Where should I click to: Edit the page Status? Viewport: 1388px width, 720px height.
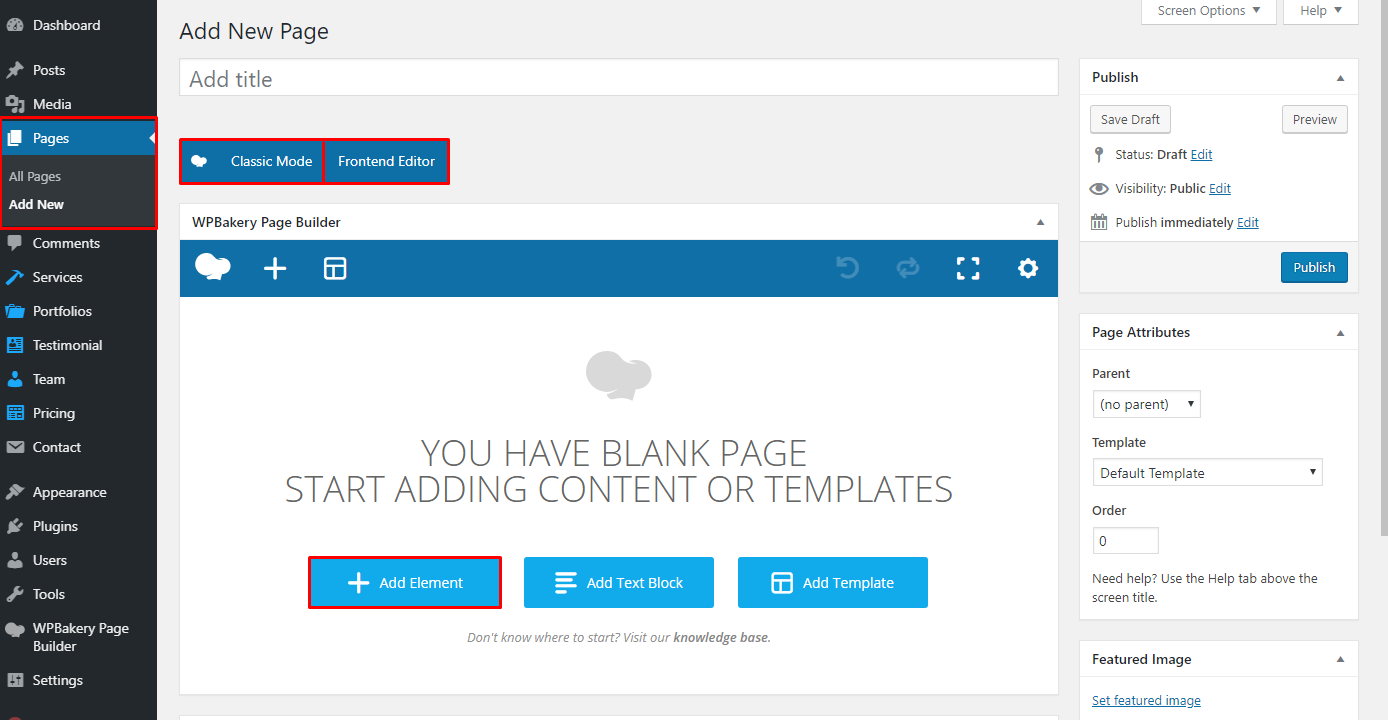click(x=1202, y=155)
